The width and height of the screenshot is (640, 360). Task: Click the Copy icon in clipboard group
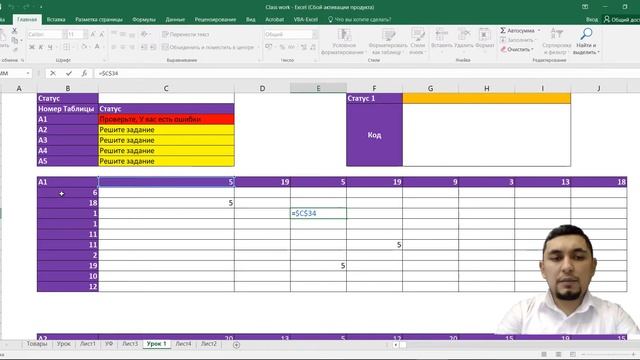pos(14,40)
